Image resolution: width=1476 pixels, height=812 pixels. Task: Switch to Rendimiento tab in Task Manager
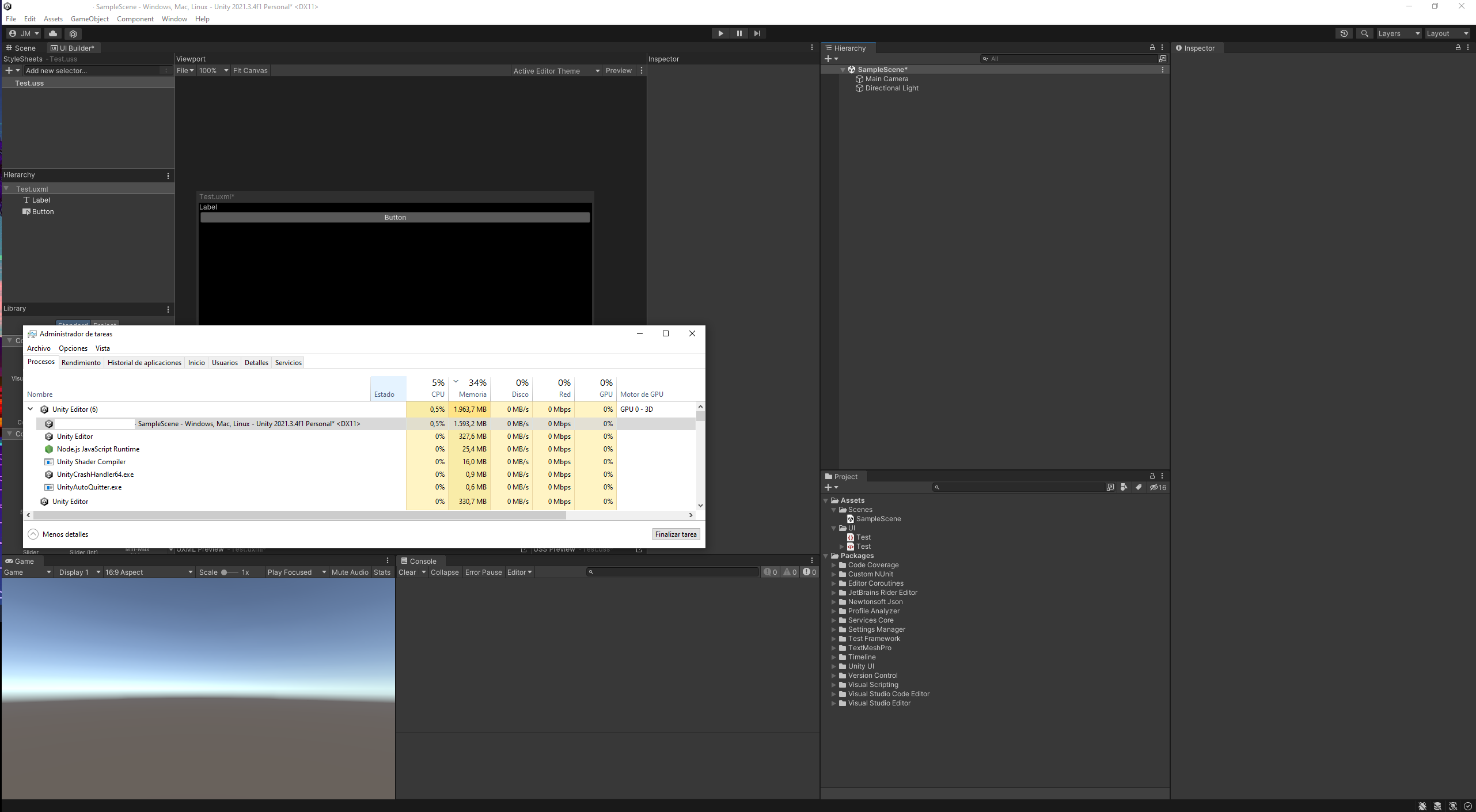pyautogui.click(x=81, y=362)
